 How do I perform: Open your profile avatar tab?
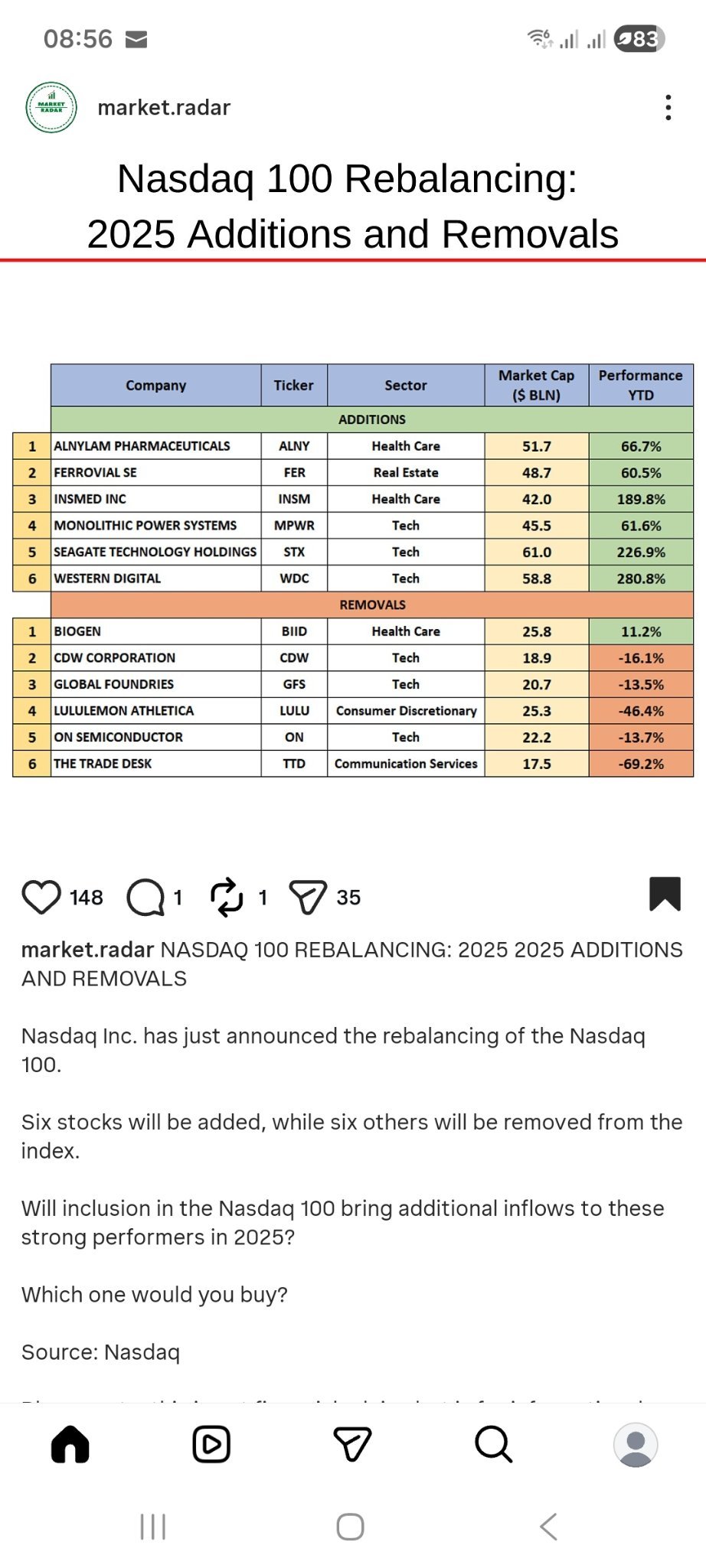636,1445
